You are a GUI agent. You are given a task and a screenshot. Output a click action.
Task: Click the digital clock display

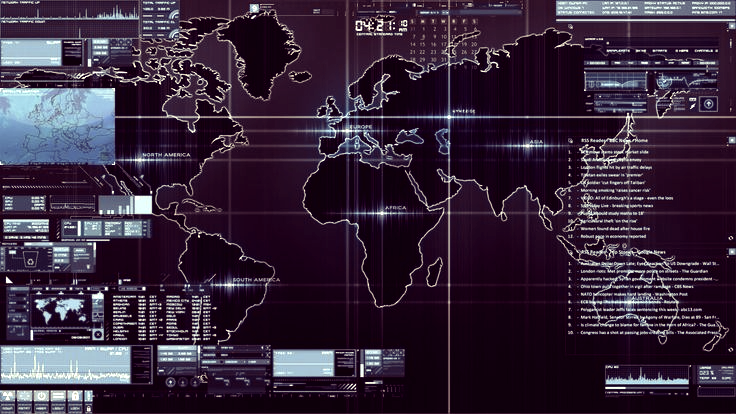(379, 24)
